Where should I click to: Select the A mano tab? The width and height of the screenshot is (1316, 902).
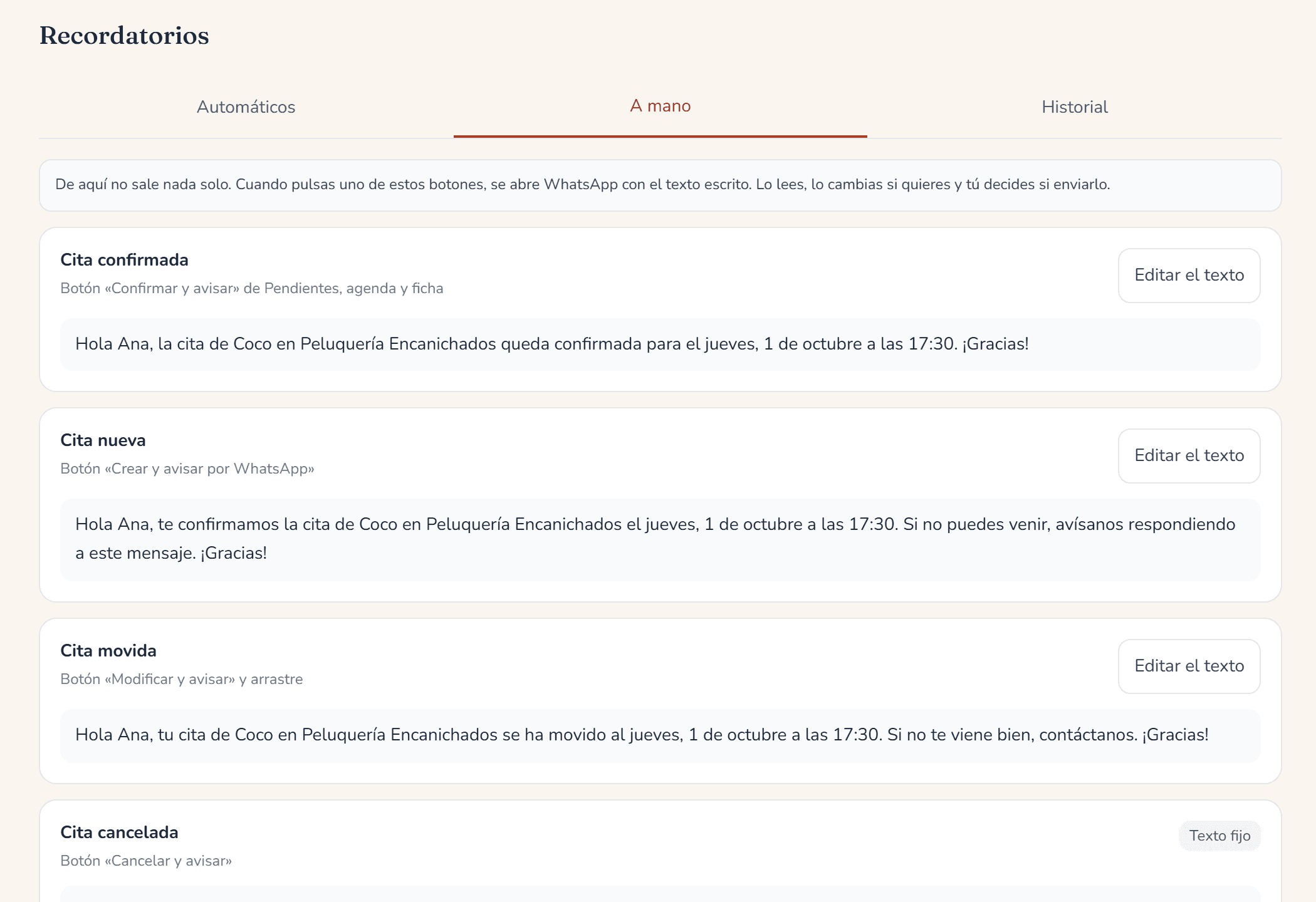pyautogui.click(x=661, y=106)
